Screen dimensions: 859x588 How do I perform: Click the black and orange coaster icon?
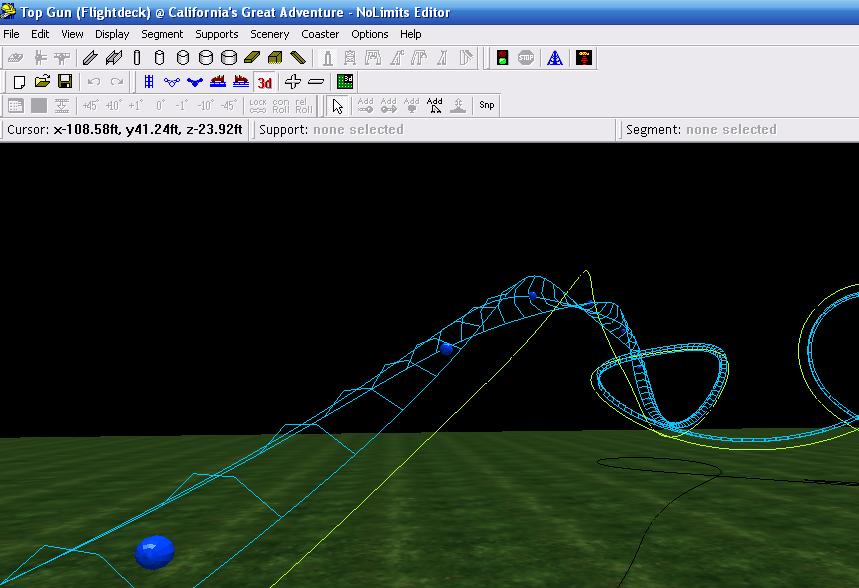pyautogui.click(x=584, y=58)
